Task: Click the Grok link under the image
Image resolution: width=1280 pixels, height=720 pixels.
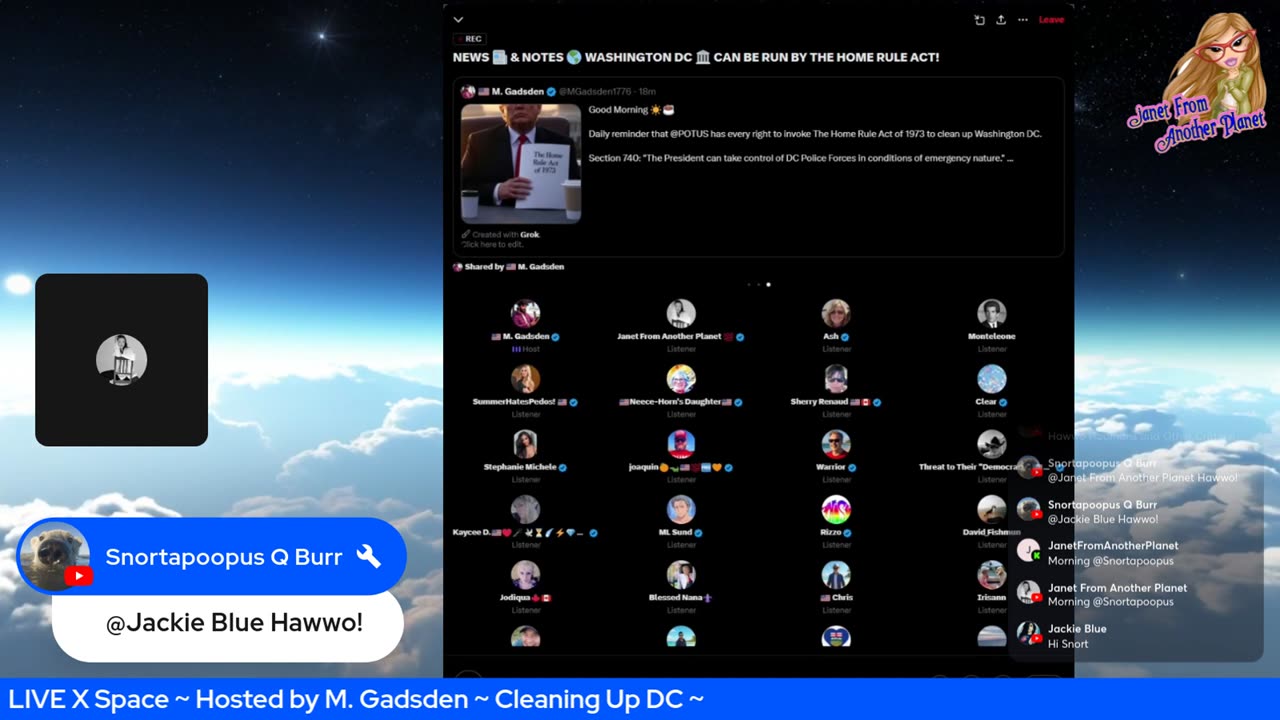Action: point(530,234)
